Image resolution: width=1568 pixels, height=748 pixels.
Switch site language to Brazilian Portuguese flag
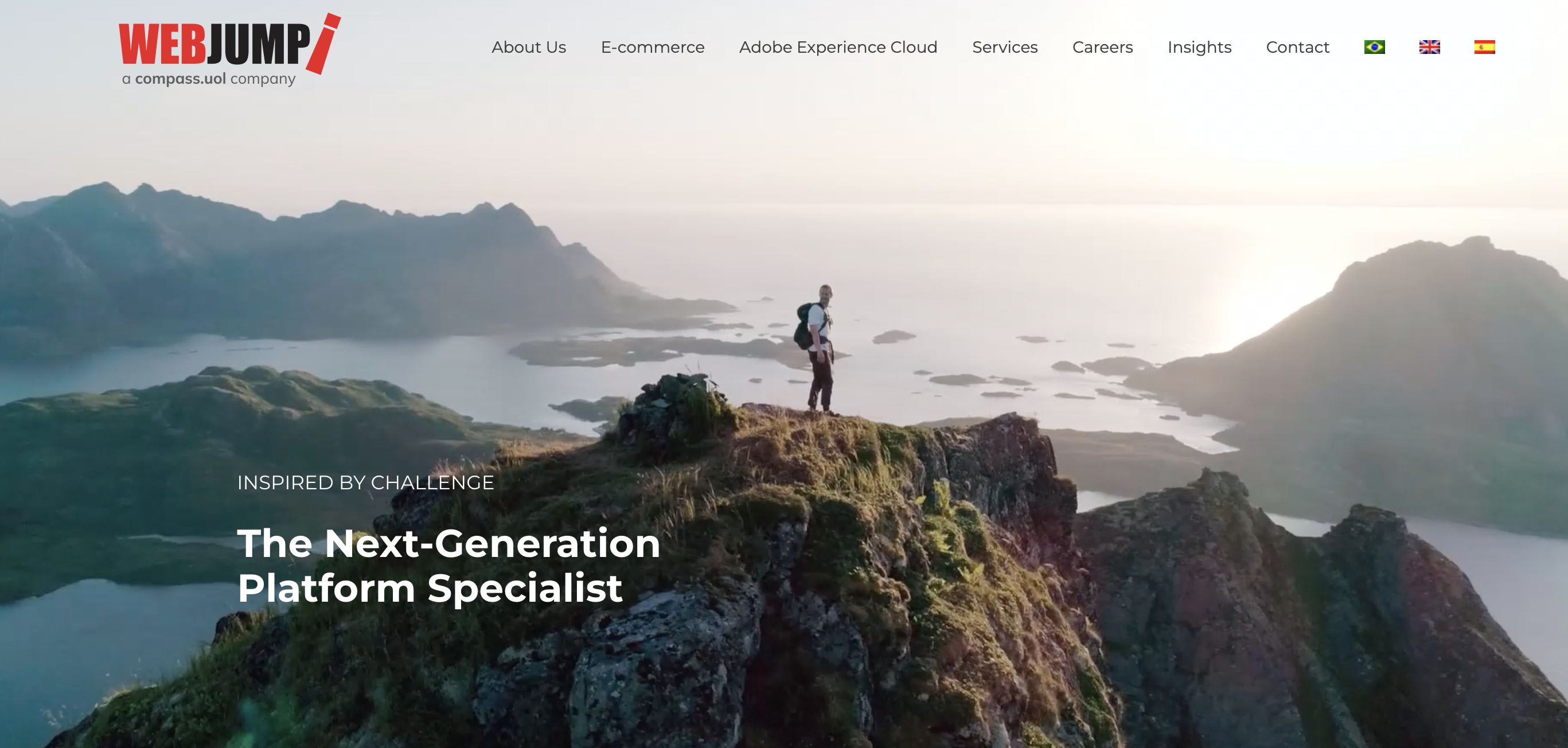pyautogui.click(x=1374, y=47)
